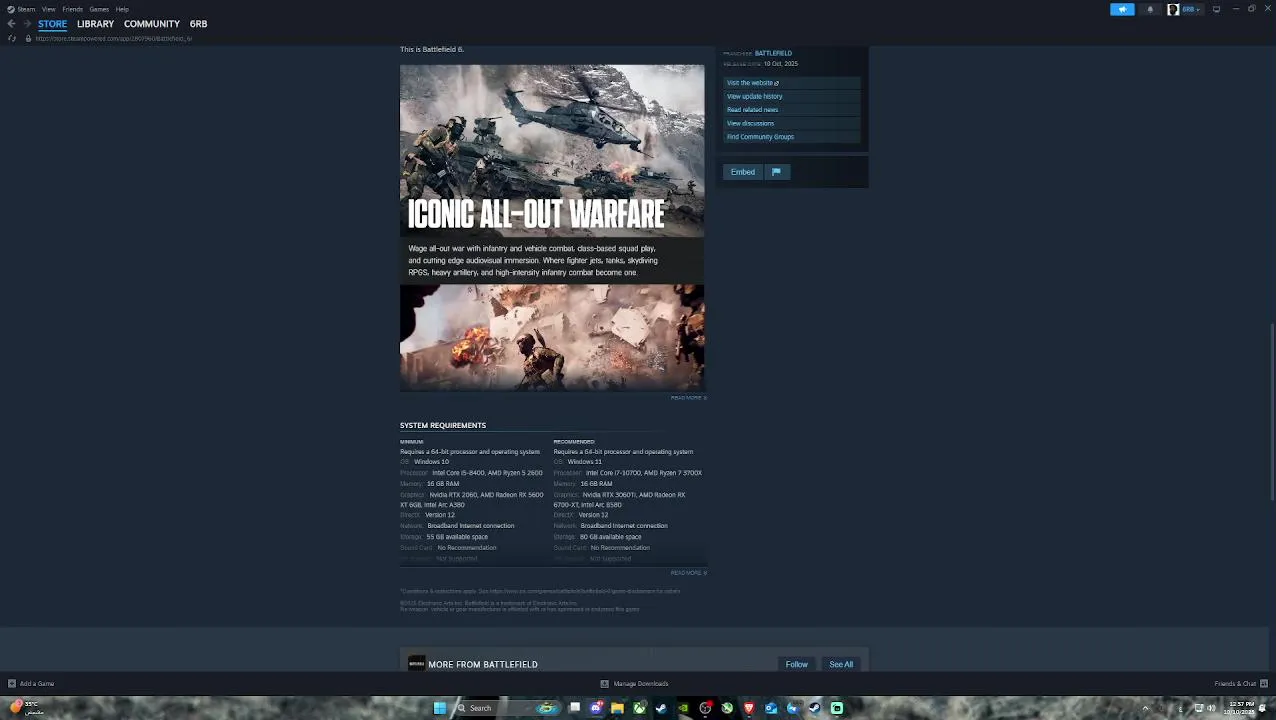Image resolution: width=1276 pixels, height=720 pixels.
Task: Click the report flag icon button
Action: click(776, 172)
